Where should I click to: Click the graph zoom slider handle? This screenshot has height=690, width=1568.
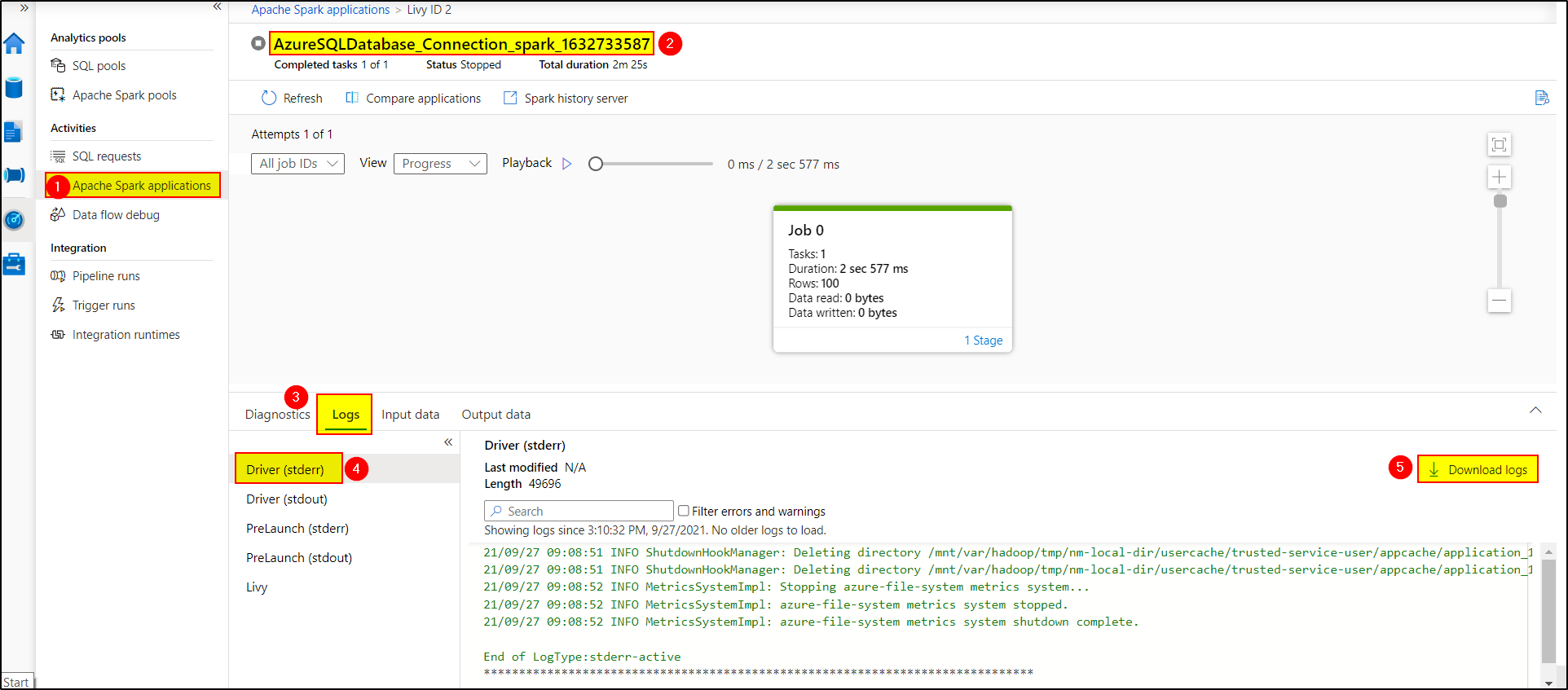1500,200
